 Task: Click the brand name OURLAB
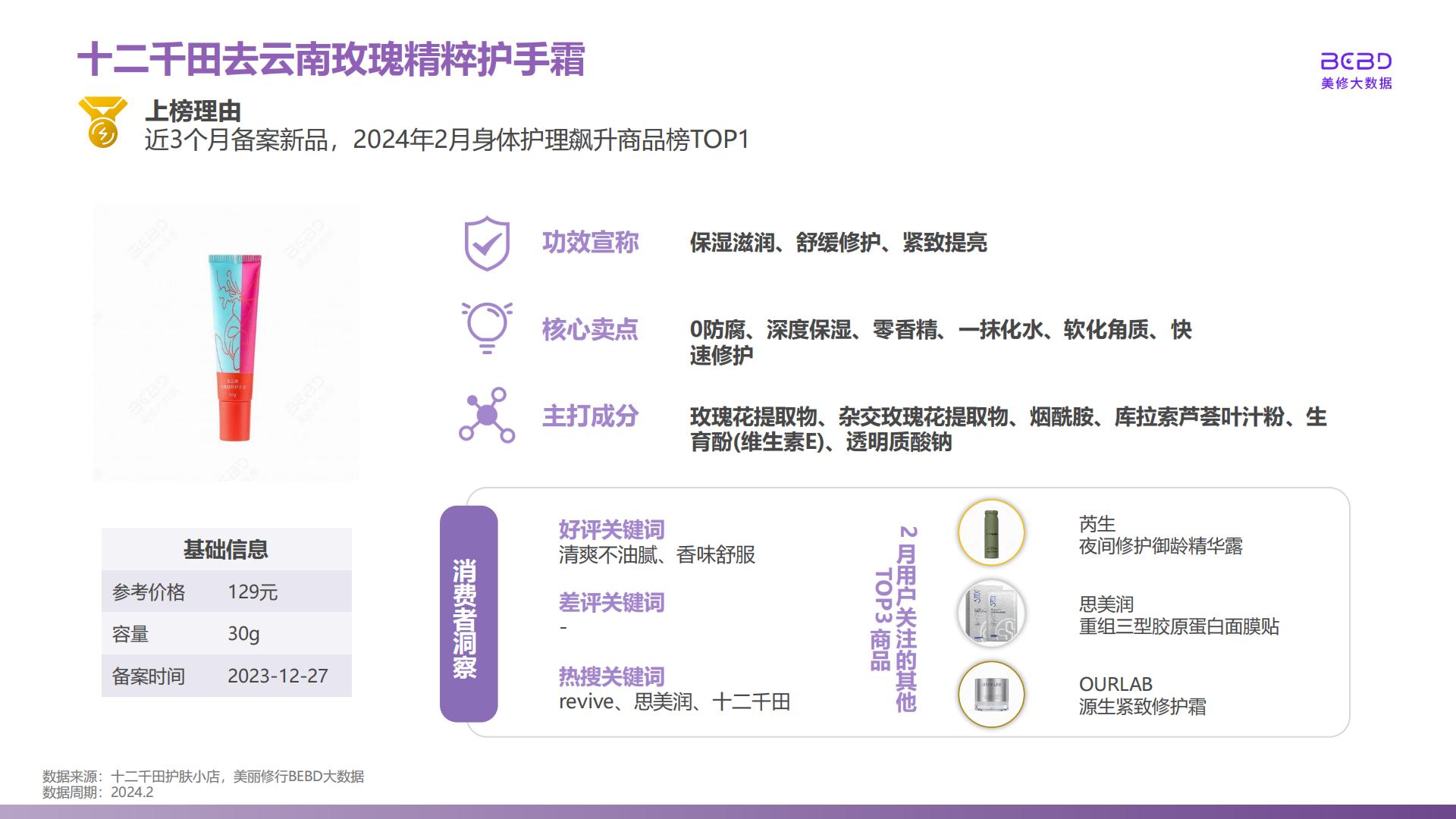pos(1116,685)
